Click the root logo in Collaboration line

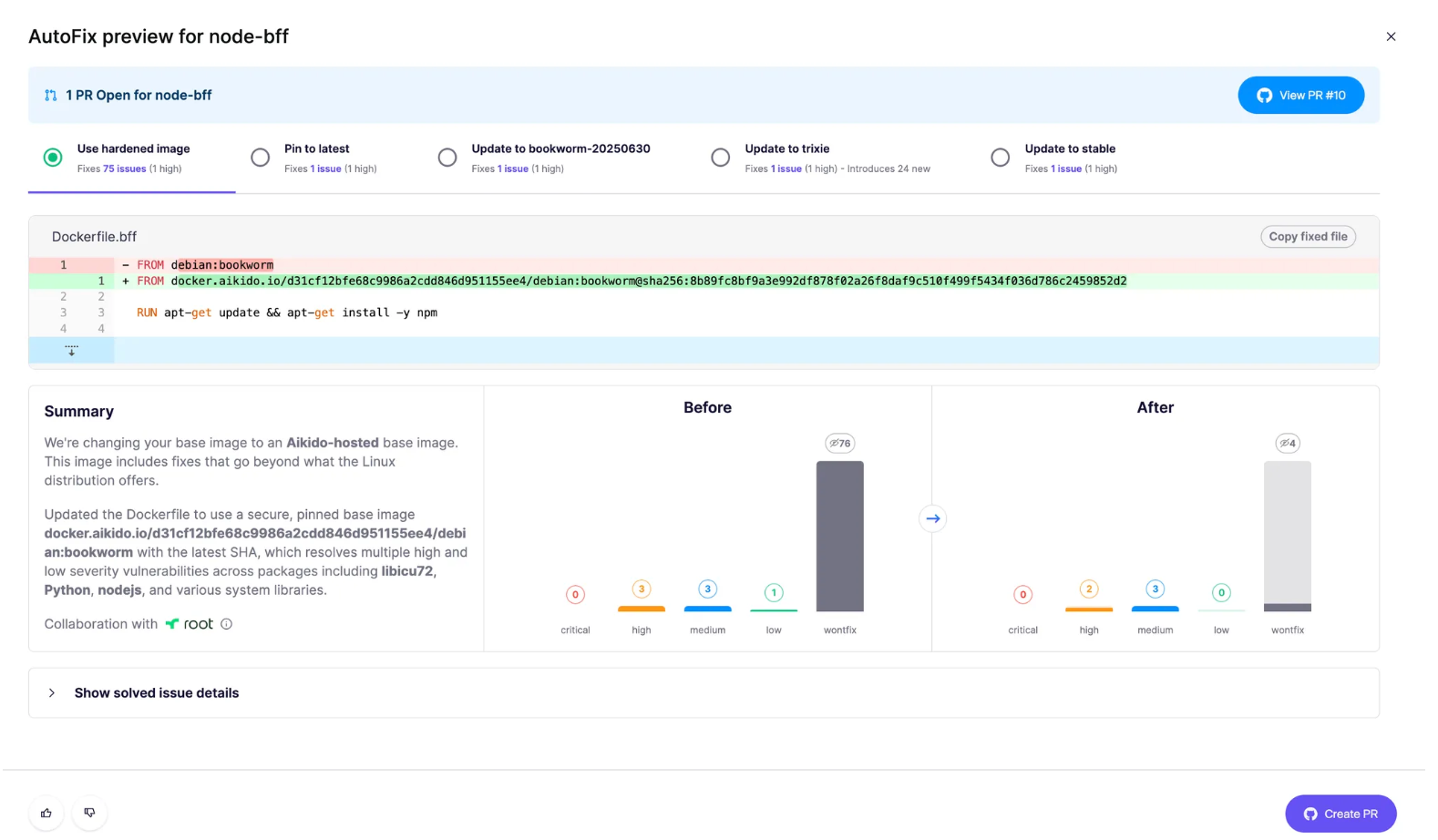189,624
